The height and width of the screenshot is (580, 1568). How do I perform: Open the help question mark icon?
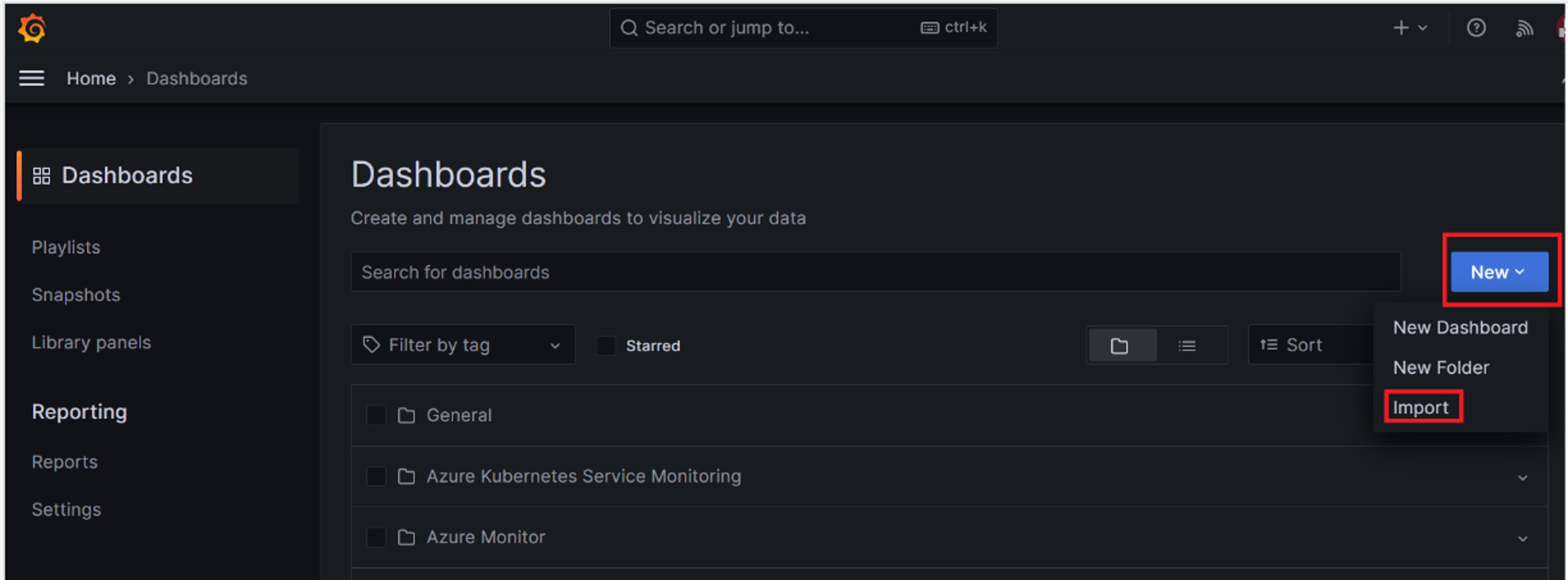pos(1476,28)
